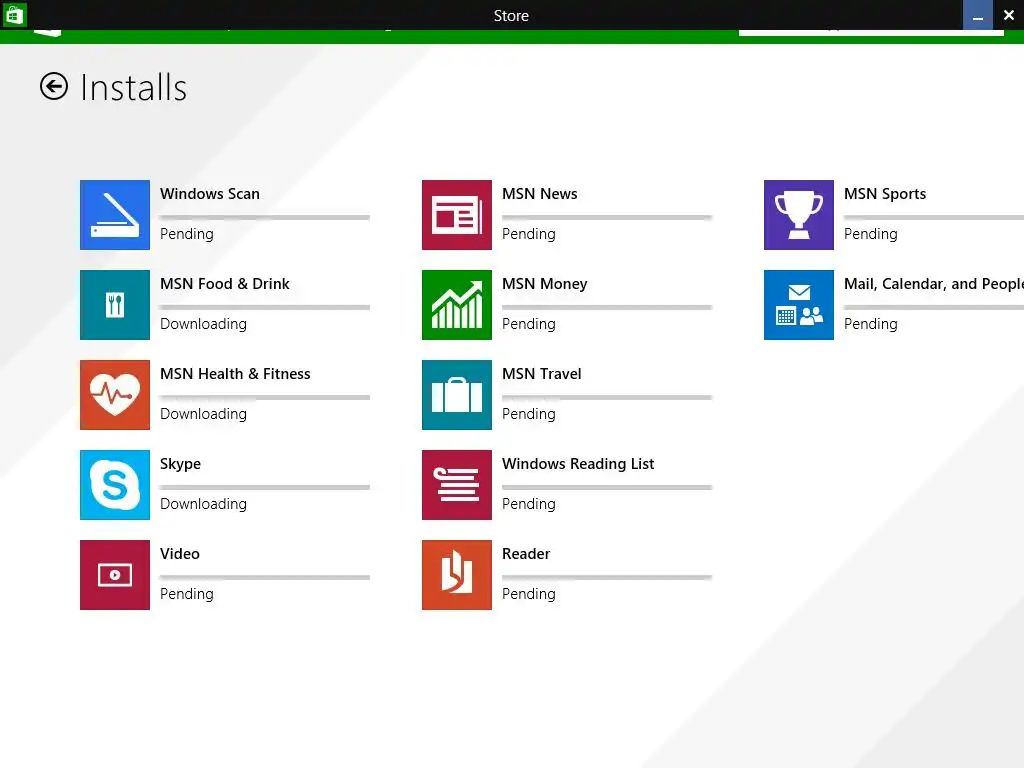Click the MSN Travel title
The height and width of the screenshot is (768, 1024).
pyautogui.click(x=541, y=374)
